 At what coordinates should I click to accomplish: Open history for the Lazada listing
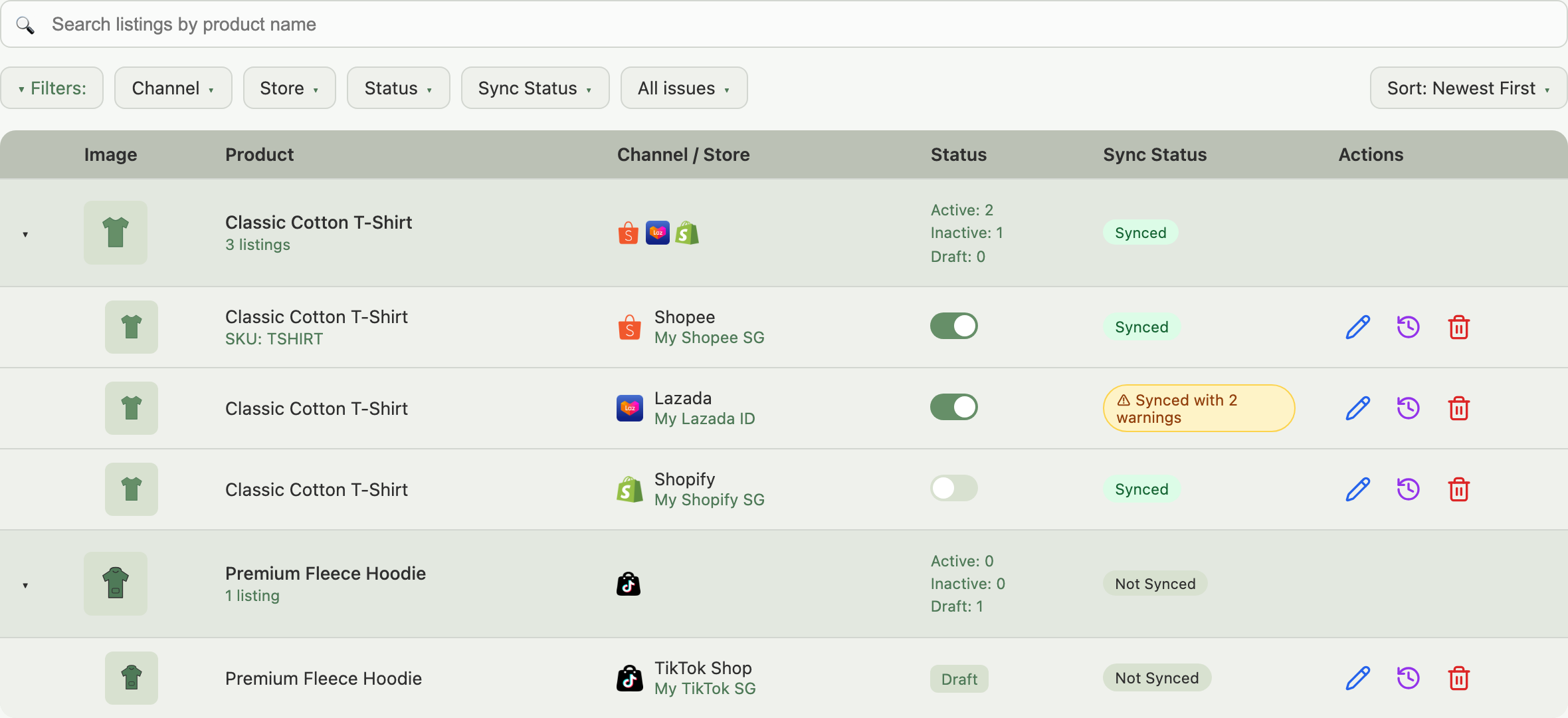pyautogui.click(x=1409, y=408)
